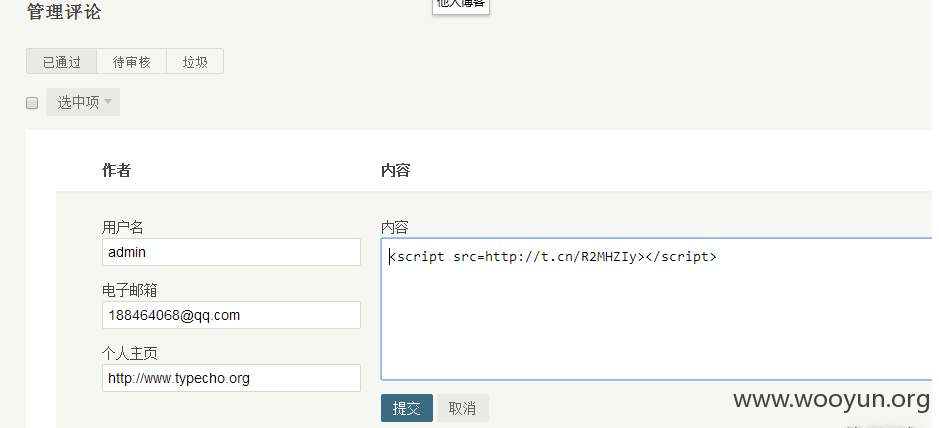Select the 作者 column header
Viewport: 939px width, 428px height.
(116, 171)
